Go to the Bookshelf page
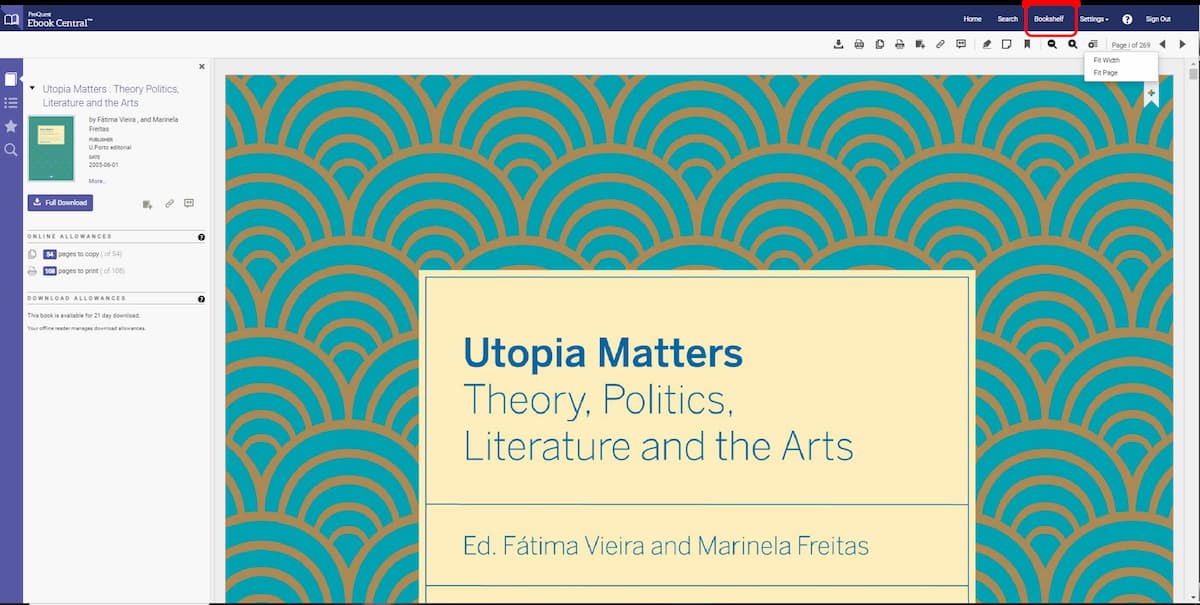 (x=1050, y=18)
